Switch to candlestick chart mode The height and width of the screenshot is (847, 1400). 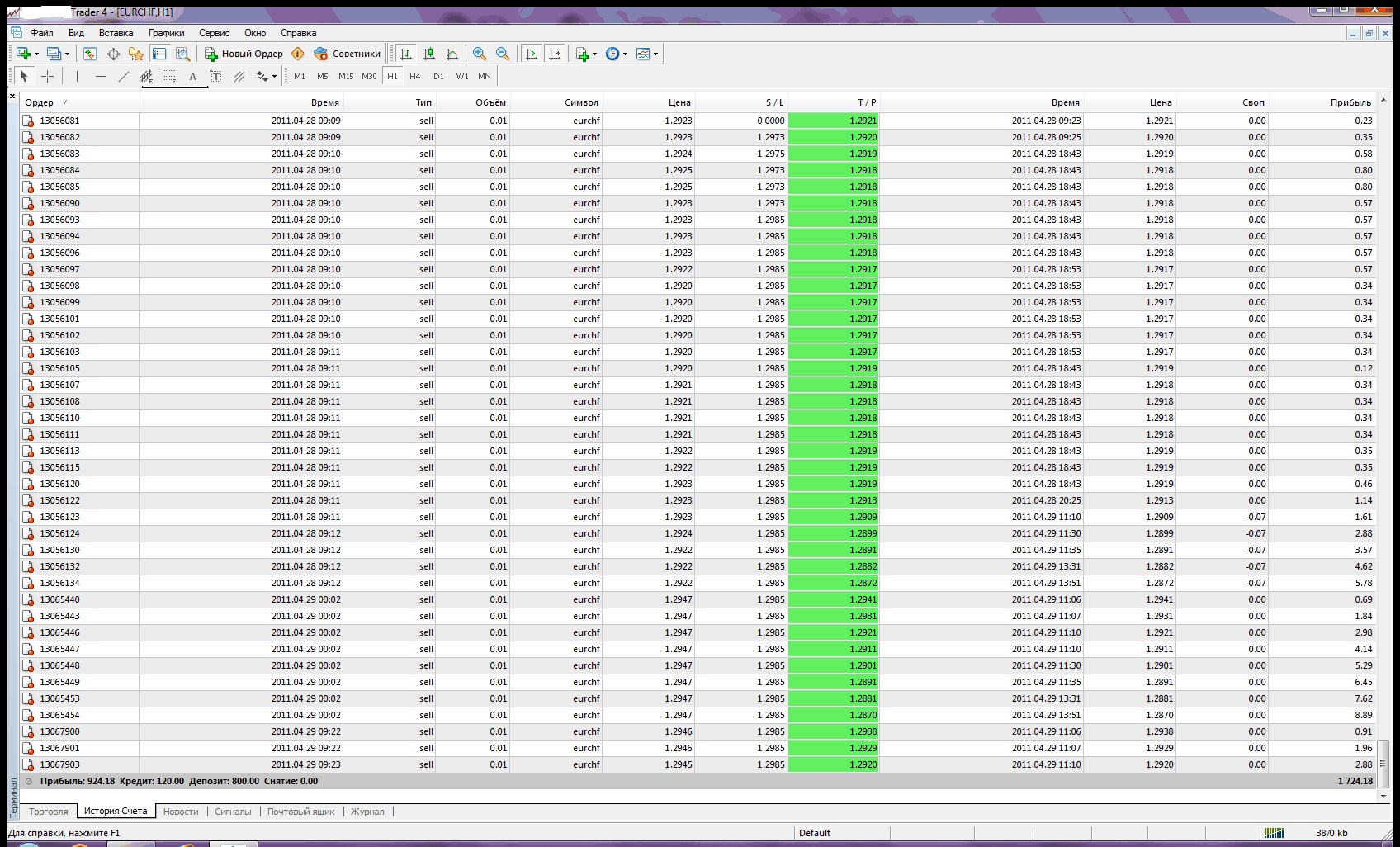pyautogui.click(x=429, y=54)
